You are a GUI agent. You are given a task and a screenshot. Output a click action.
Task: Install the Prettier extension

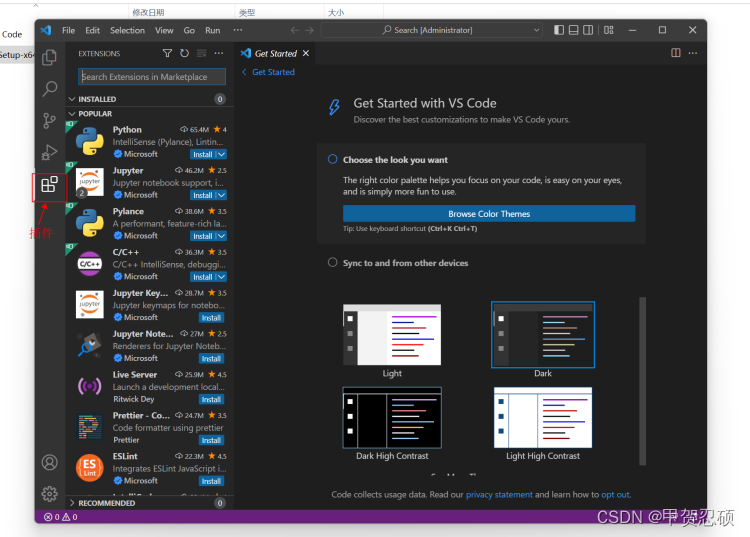coord(211,440)
